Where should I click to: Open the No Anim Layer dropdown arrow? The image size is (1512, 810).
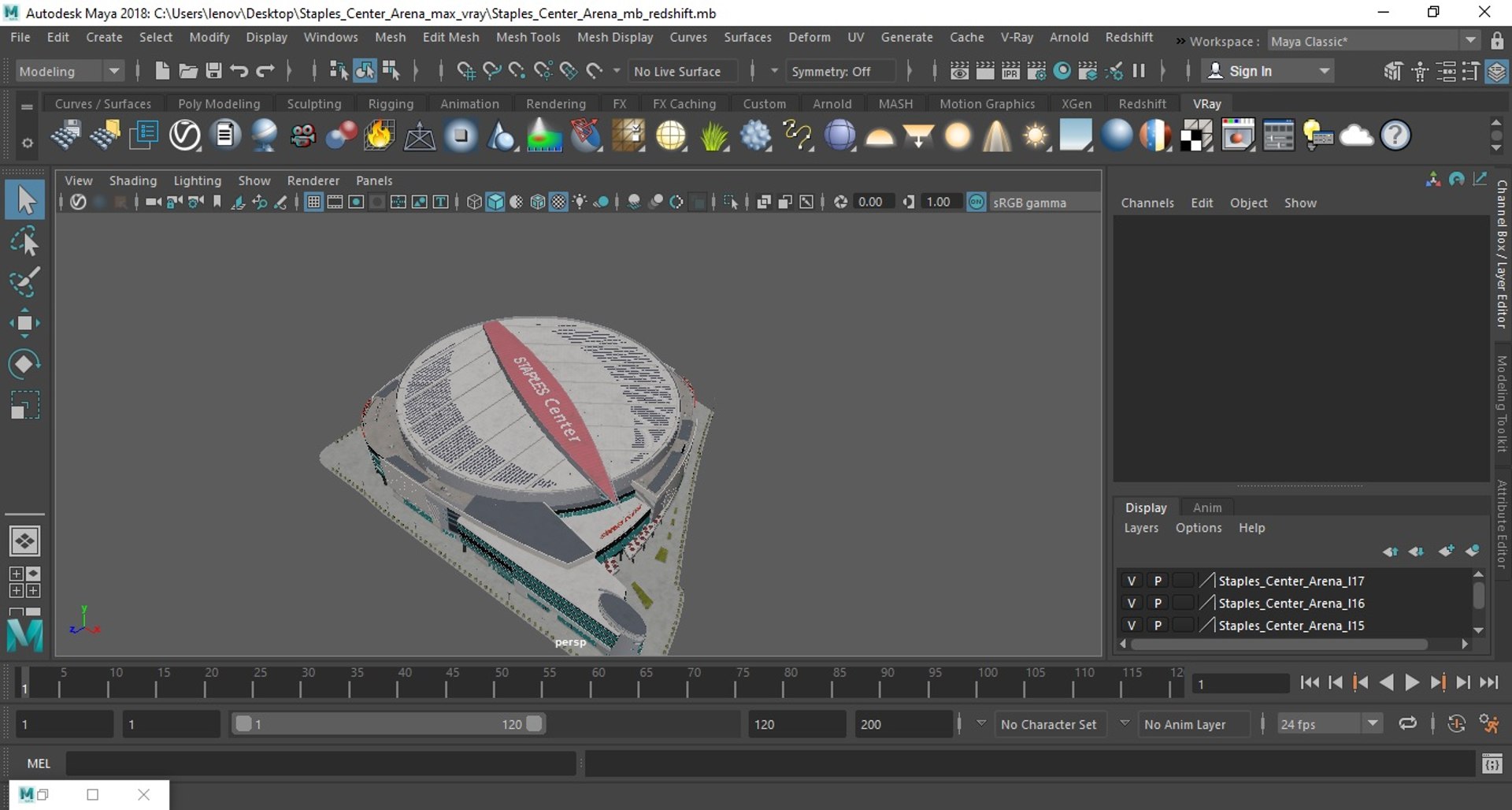pyautogui.click(x=1125, y=723)
